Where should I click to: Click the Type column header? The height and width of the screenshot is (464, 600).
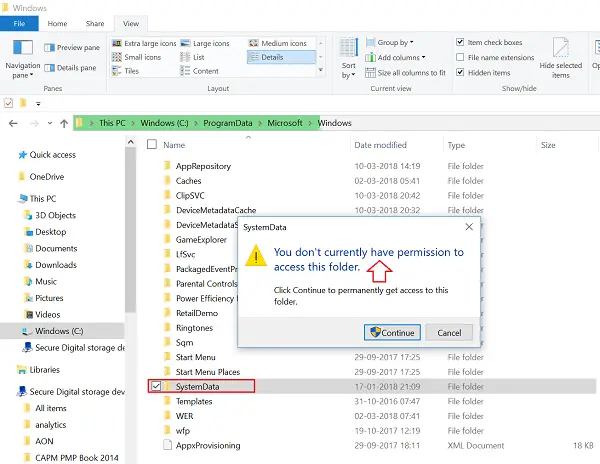tap(456, 145)
